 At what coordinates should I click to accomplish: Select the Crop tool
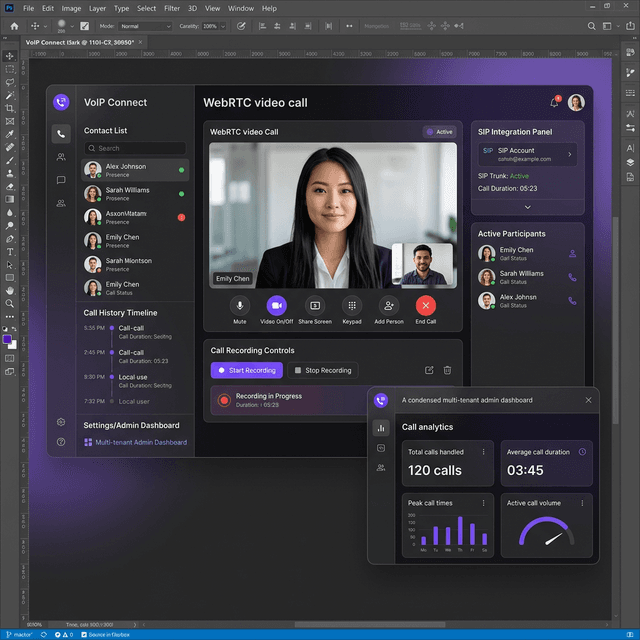coord(10,108)
